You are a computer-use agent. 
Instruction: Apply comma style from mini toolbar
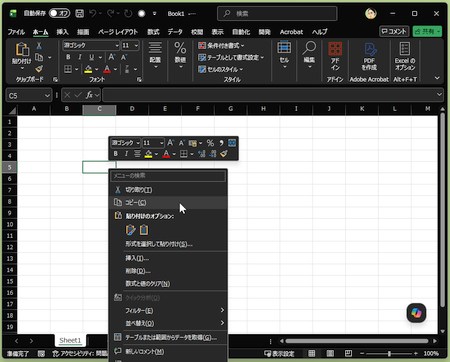(x=221, y=143)
